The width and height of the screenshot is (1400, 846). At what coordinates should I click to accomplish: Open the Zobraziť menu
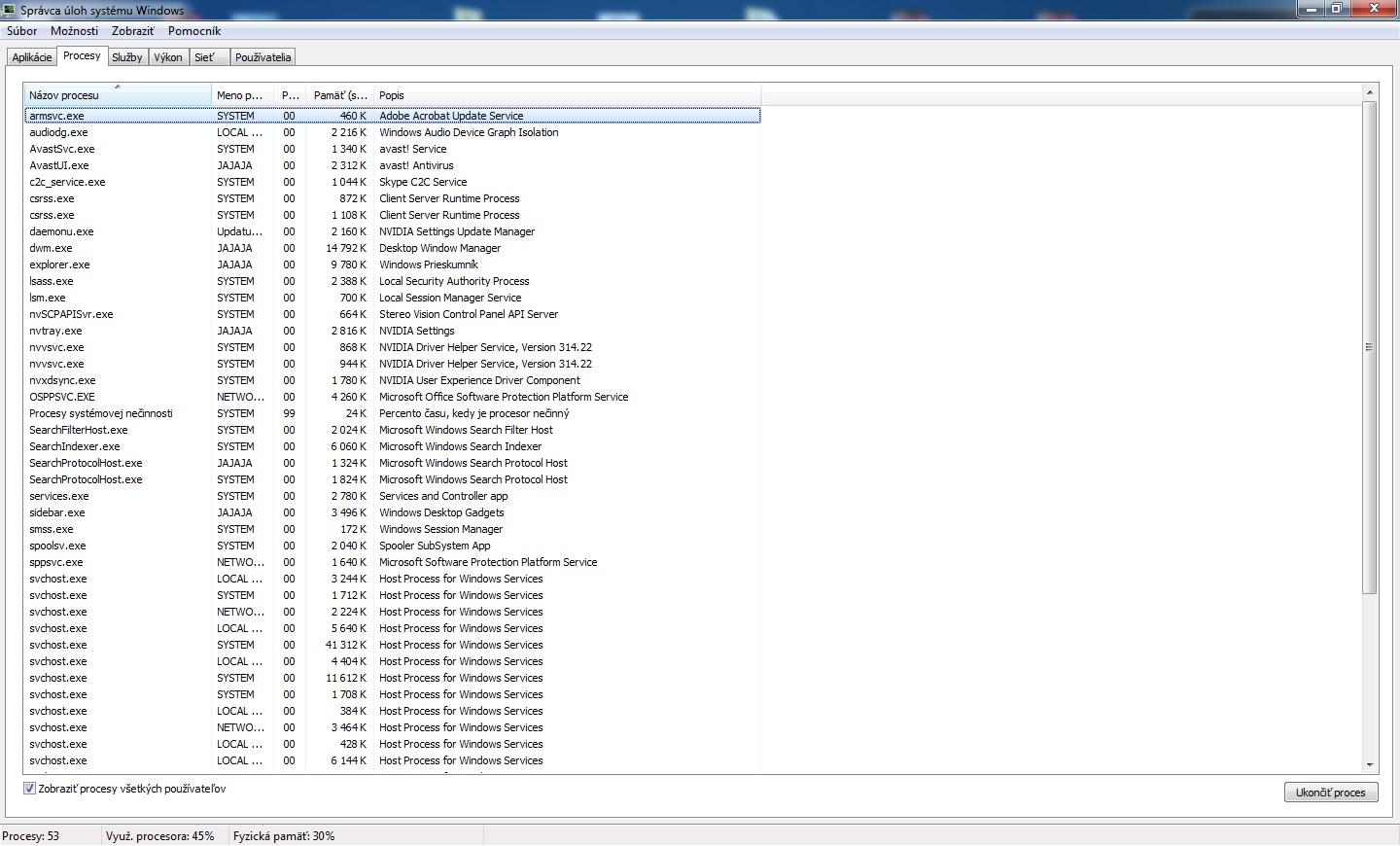pos(132,31)
